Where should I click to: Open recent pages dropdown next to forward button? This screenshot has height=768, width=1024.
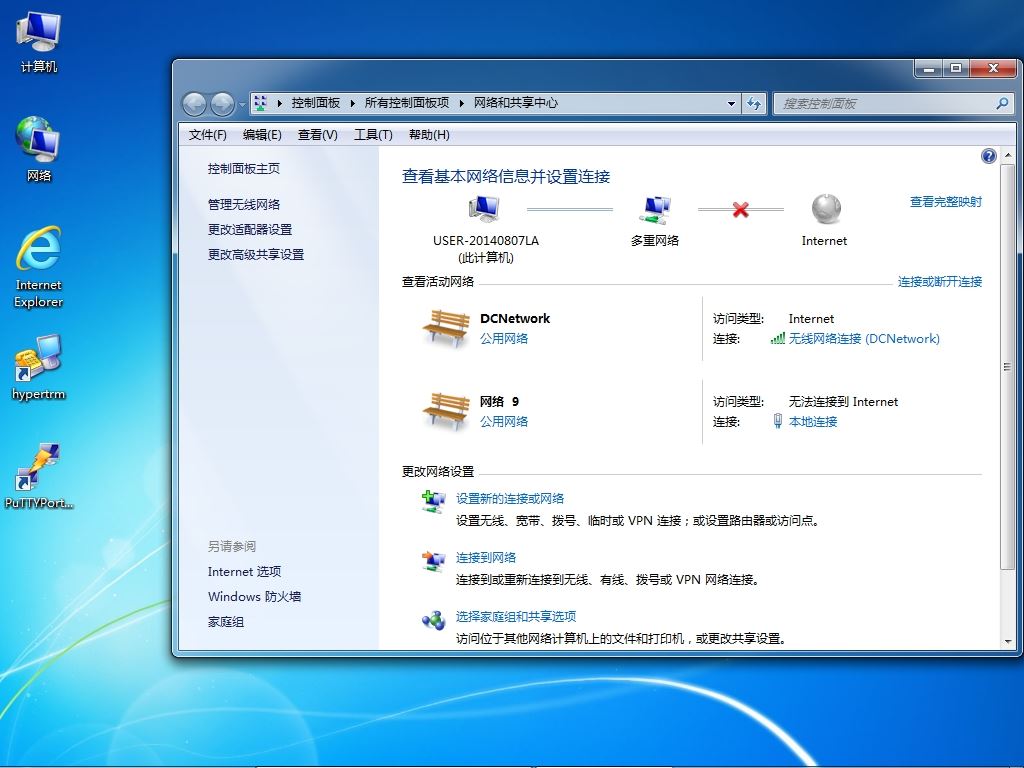242,103
